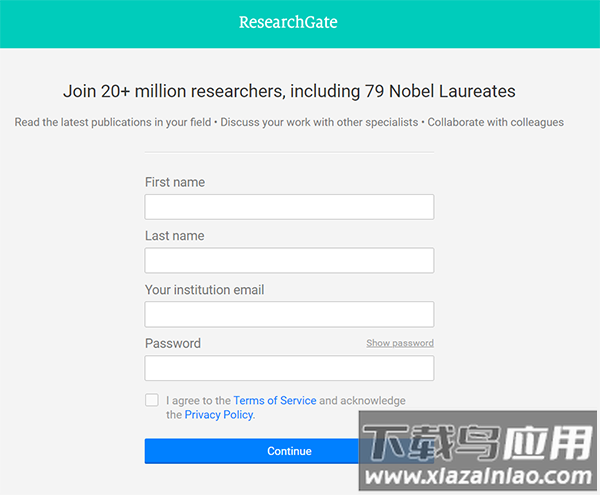Focus the First name input field
Viewport: 600px width, 495px height.
(x=289, y=207)
